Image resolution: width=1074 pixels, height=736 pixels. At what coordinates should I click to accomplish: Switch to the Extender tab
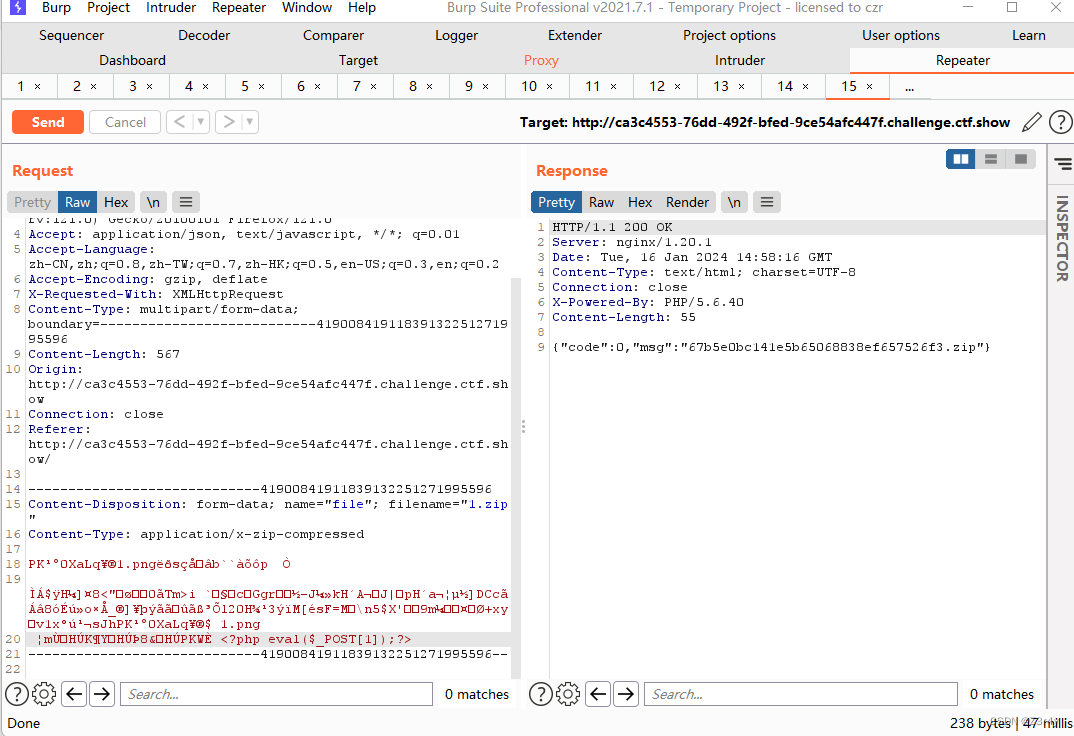pyautogui.click(x=575, y=35)
